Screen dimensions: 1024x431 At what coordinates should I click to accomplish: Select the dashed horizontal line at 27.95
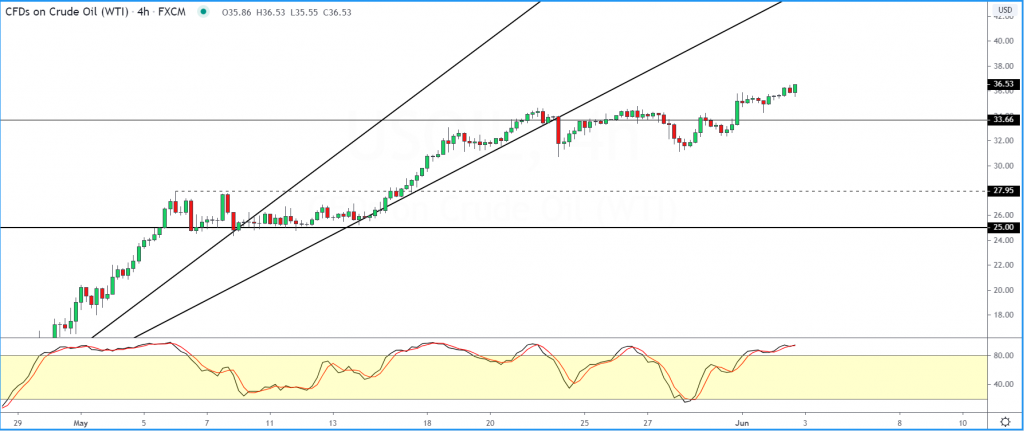tap(600, 191)
